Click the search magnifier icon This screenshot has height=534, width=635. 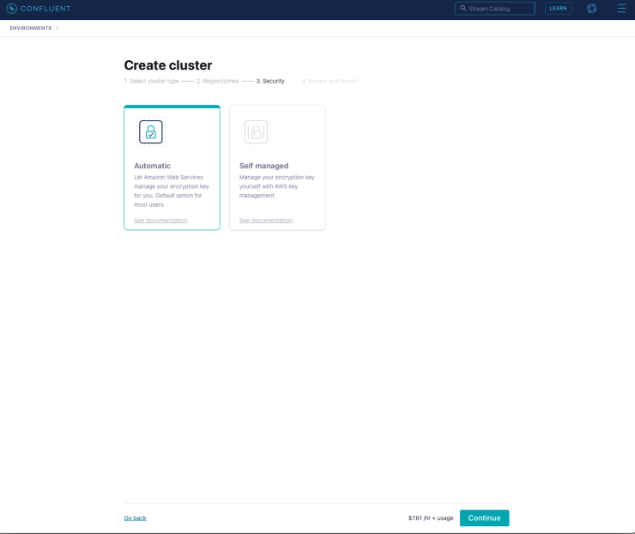click(463, 8)
